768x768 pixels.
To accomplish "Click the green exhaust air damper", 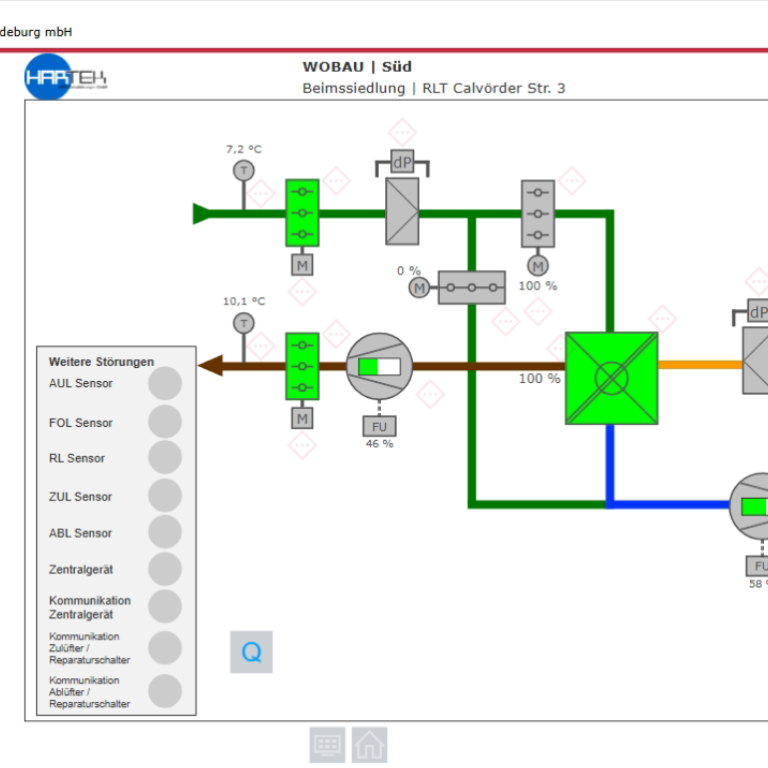I will tap(302, 366).
